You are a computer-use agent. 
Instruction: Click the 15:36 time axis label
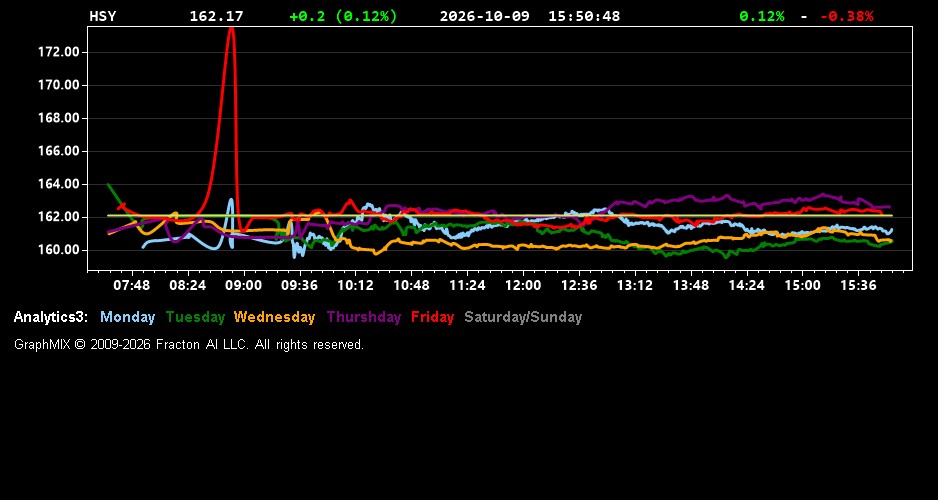[858, 285]
